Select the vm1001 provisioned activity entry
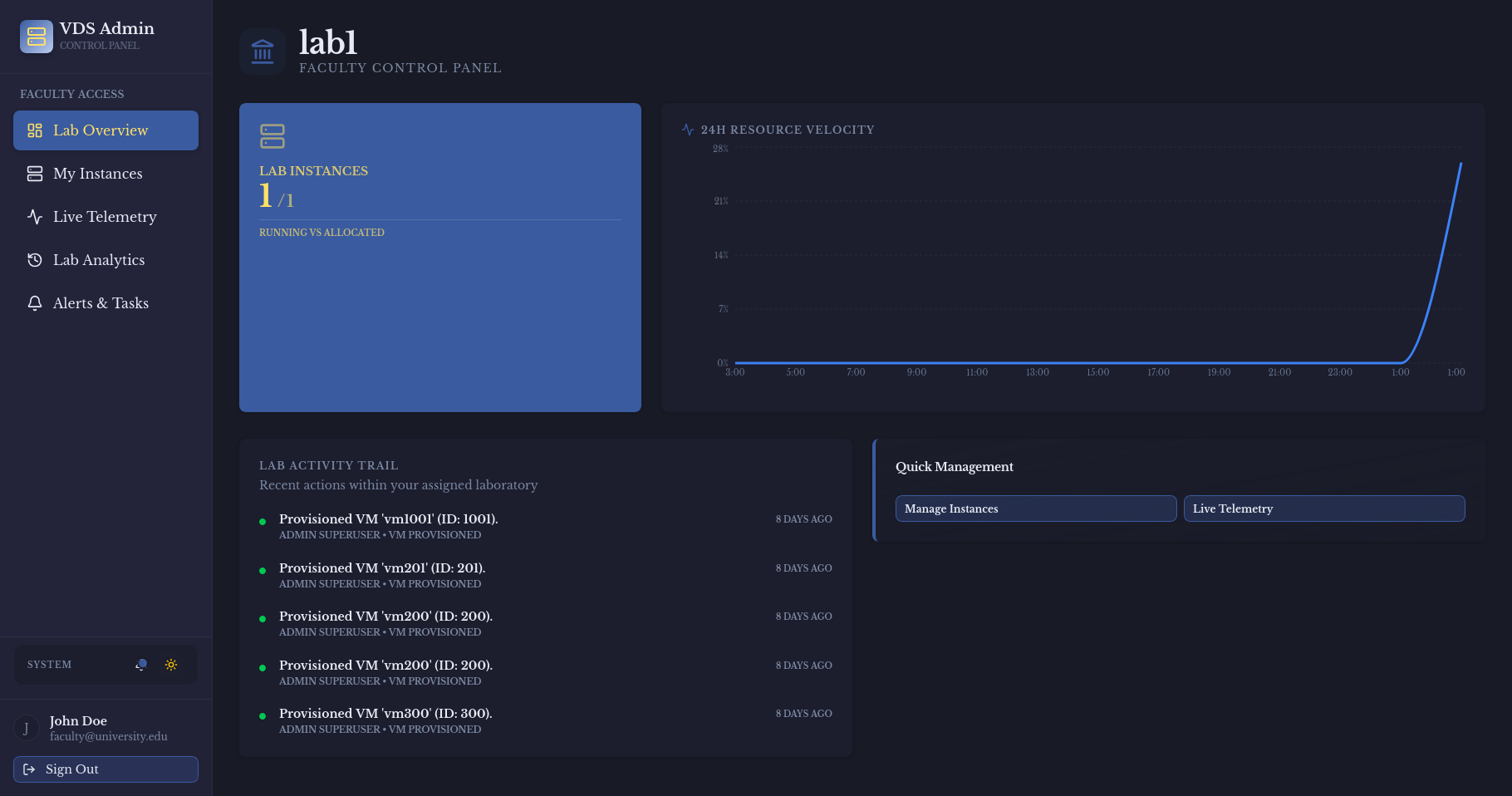 546,526
